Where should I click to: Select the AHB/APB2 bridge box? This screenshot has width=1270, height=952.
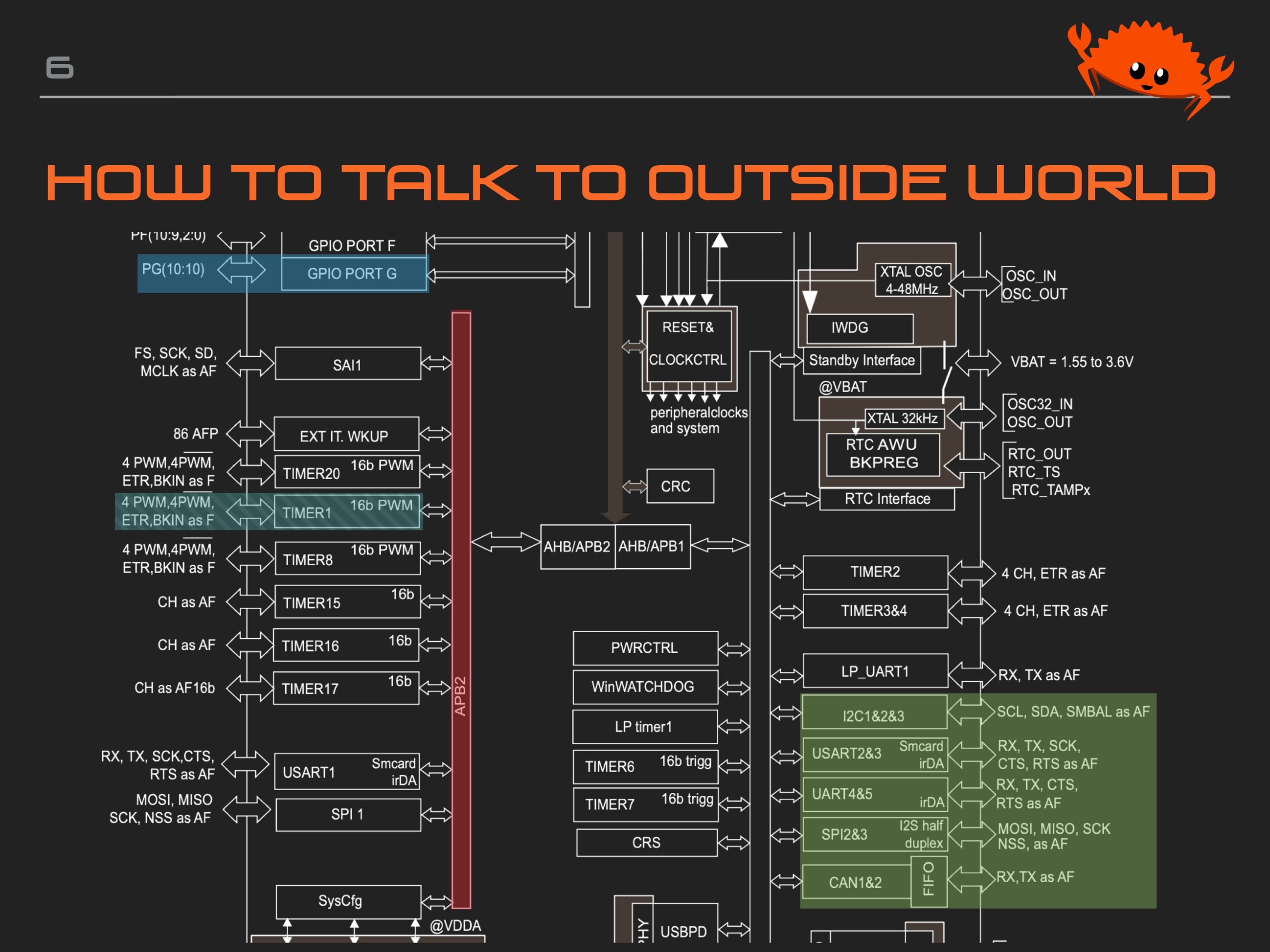[x=577, y=547]
